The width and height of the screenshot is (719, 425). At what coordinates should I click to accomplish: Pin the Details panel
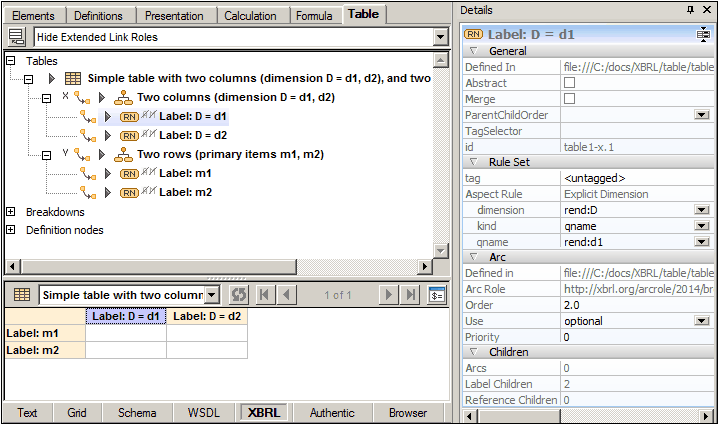pos(690,9)
